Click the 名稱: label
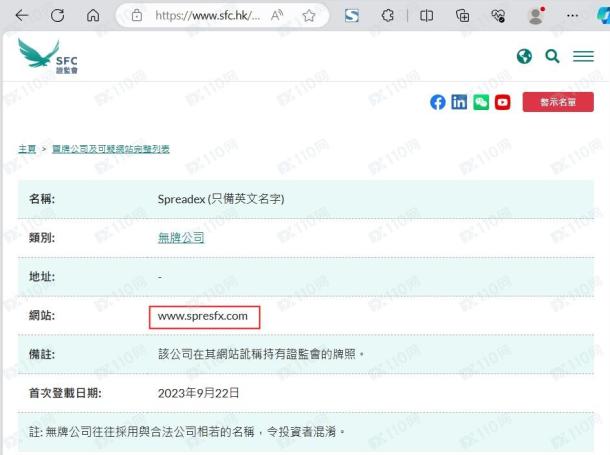 point(42,199)
